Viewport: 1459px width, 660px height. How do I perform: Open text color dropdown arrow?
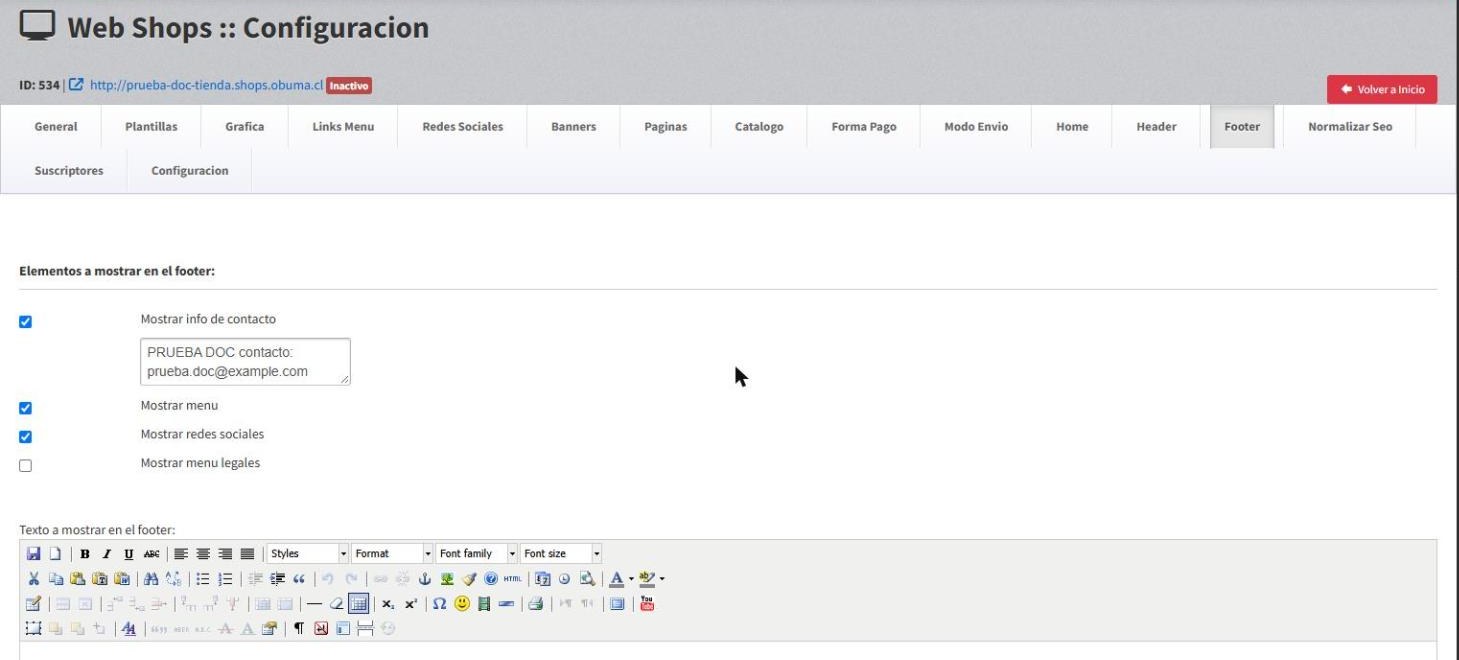[x=631, y=578]
